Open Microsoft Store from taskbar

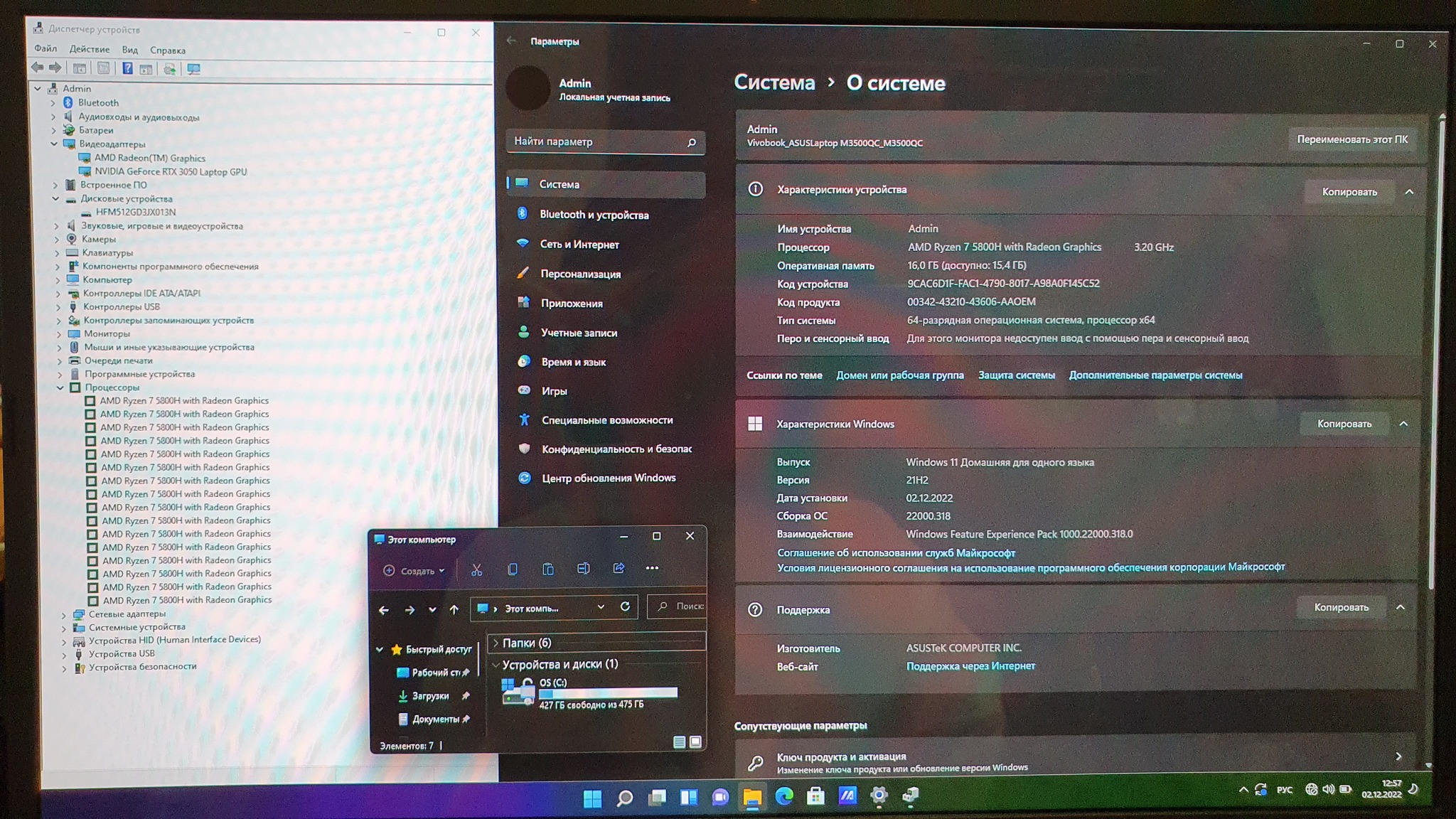point(815,796)
